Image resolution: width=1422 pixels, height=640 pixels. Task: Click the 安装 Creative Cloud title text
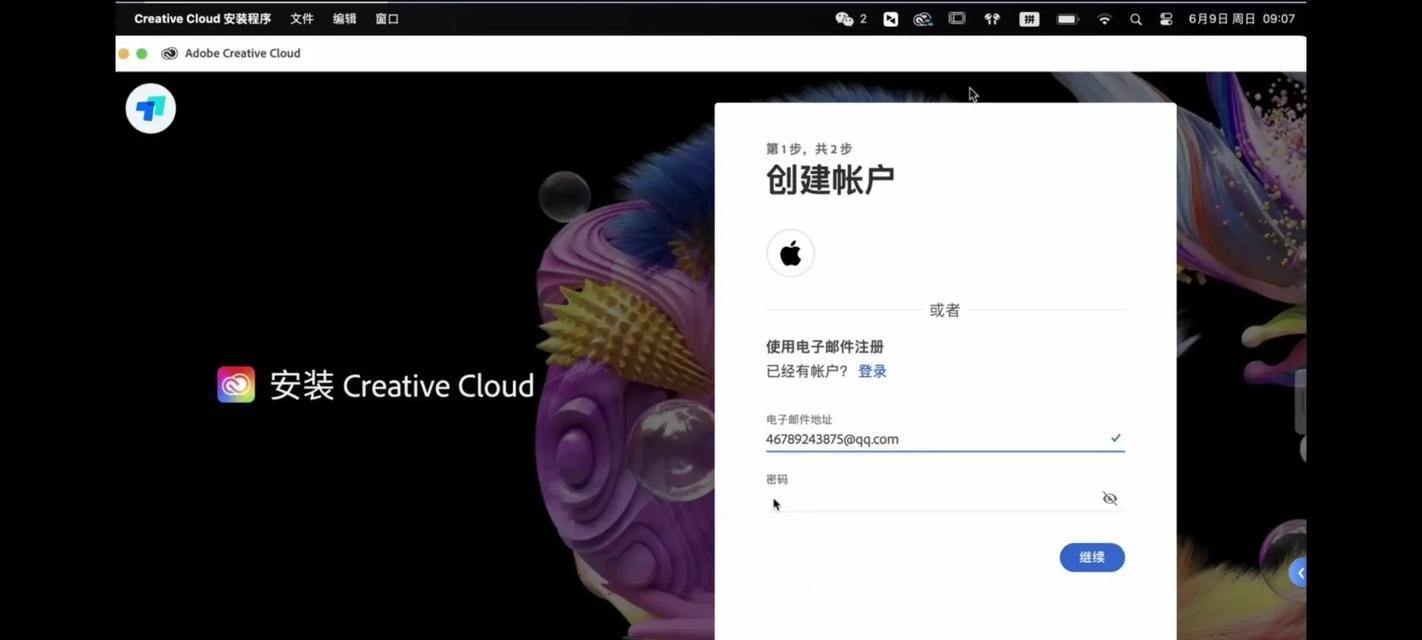(402, 386)
